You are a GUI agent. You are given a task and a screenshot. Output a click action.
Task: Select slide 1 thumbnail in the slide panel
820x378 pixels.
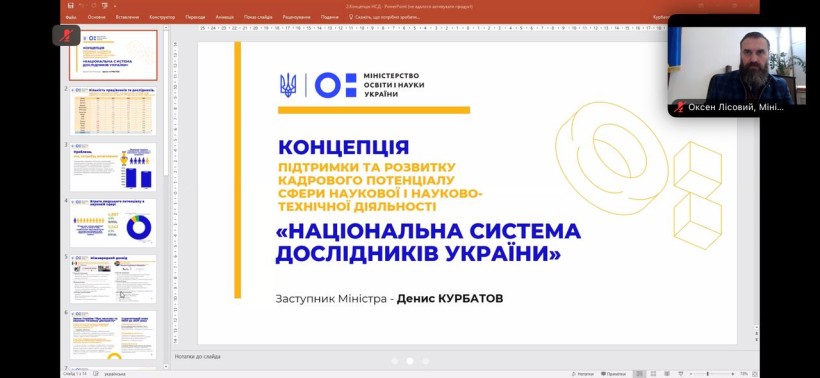coord(113,55)
